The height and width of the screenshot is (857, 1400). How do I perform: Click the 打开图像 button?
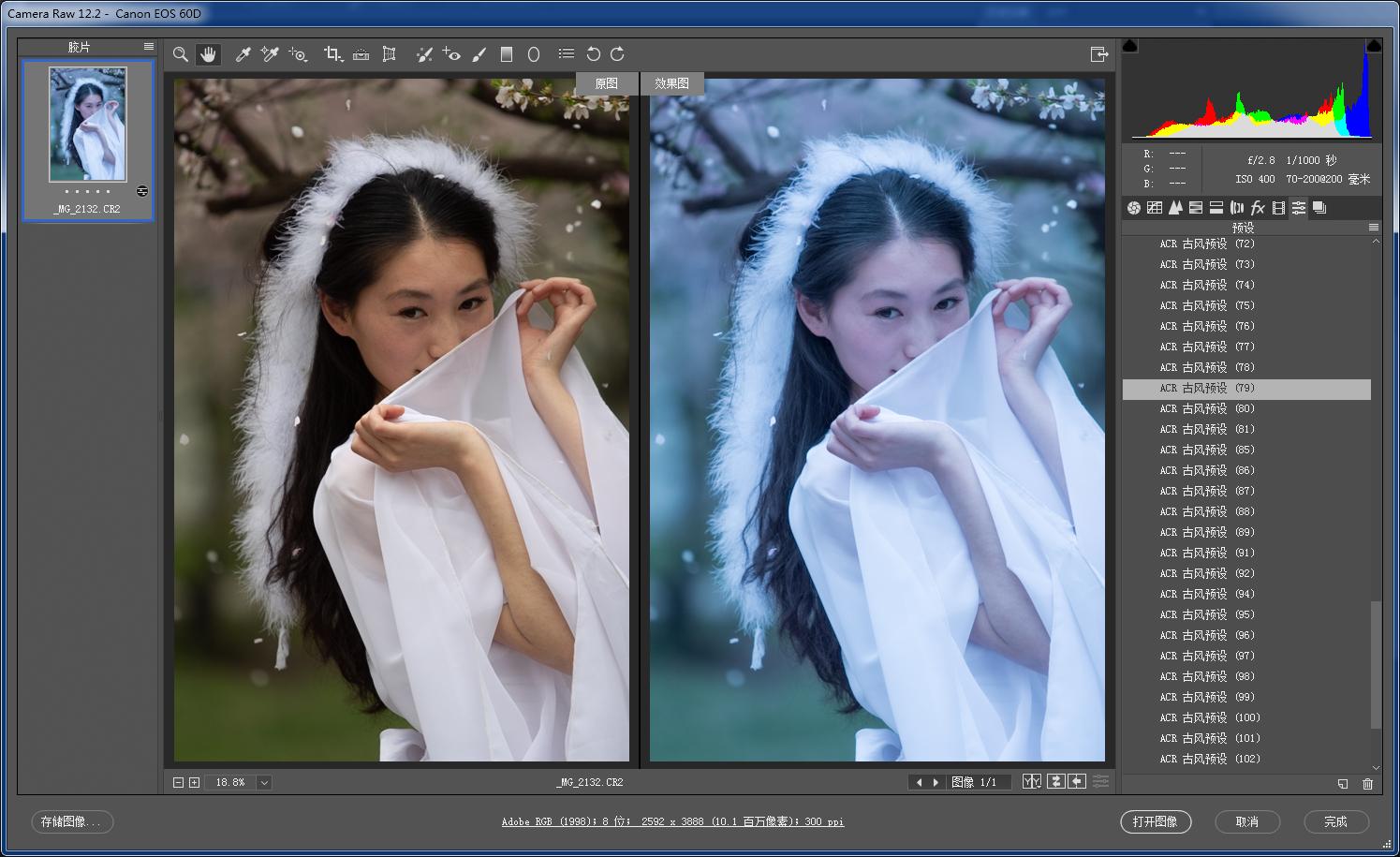click(x=1156, y=822)
